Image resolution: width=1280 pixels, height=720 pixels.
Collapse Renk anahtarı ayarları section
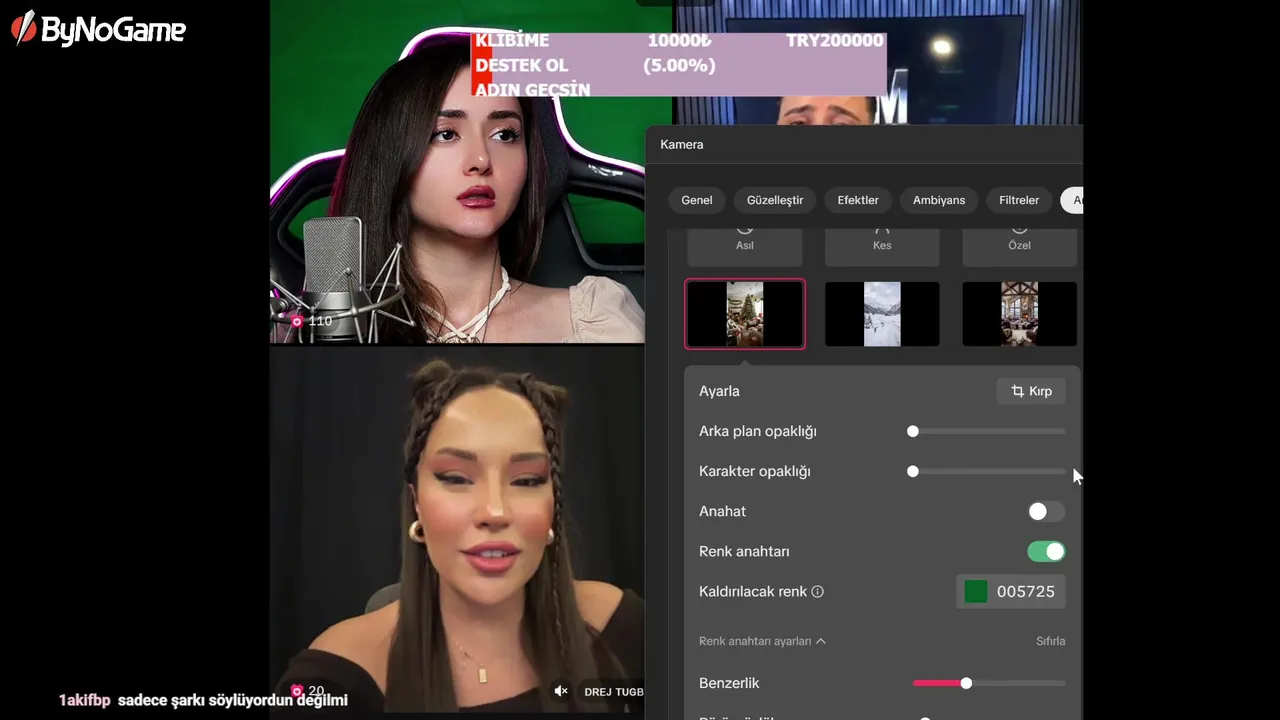click(762, 641)
